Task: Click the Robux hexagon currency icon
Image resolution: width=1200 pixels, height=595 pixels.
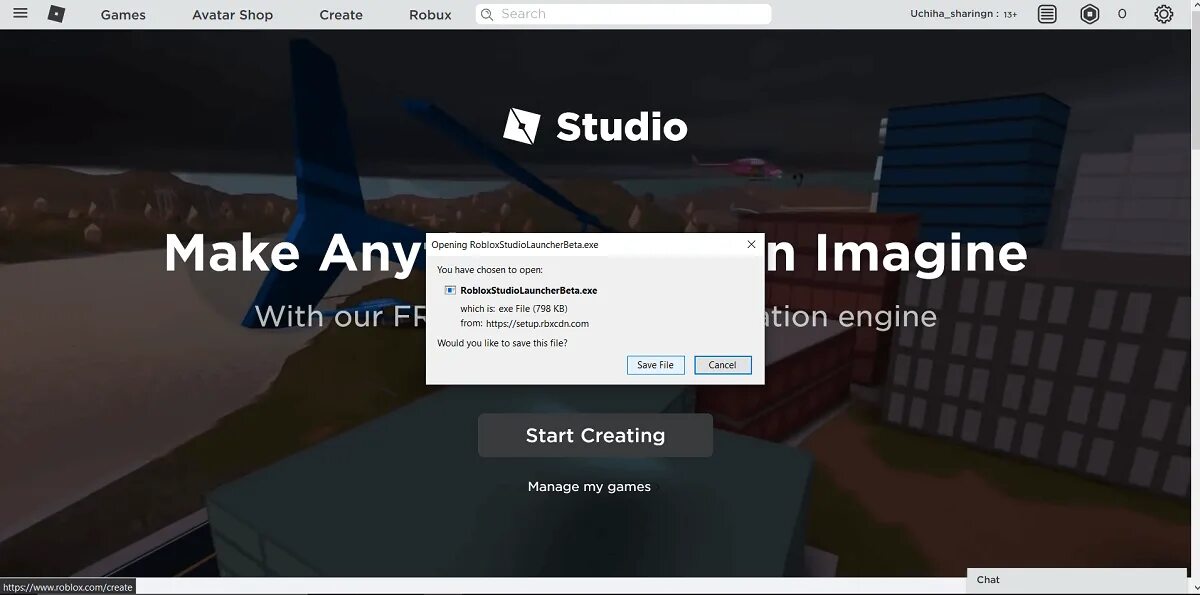Action: (x=1089, y=13)
